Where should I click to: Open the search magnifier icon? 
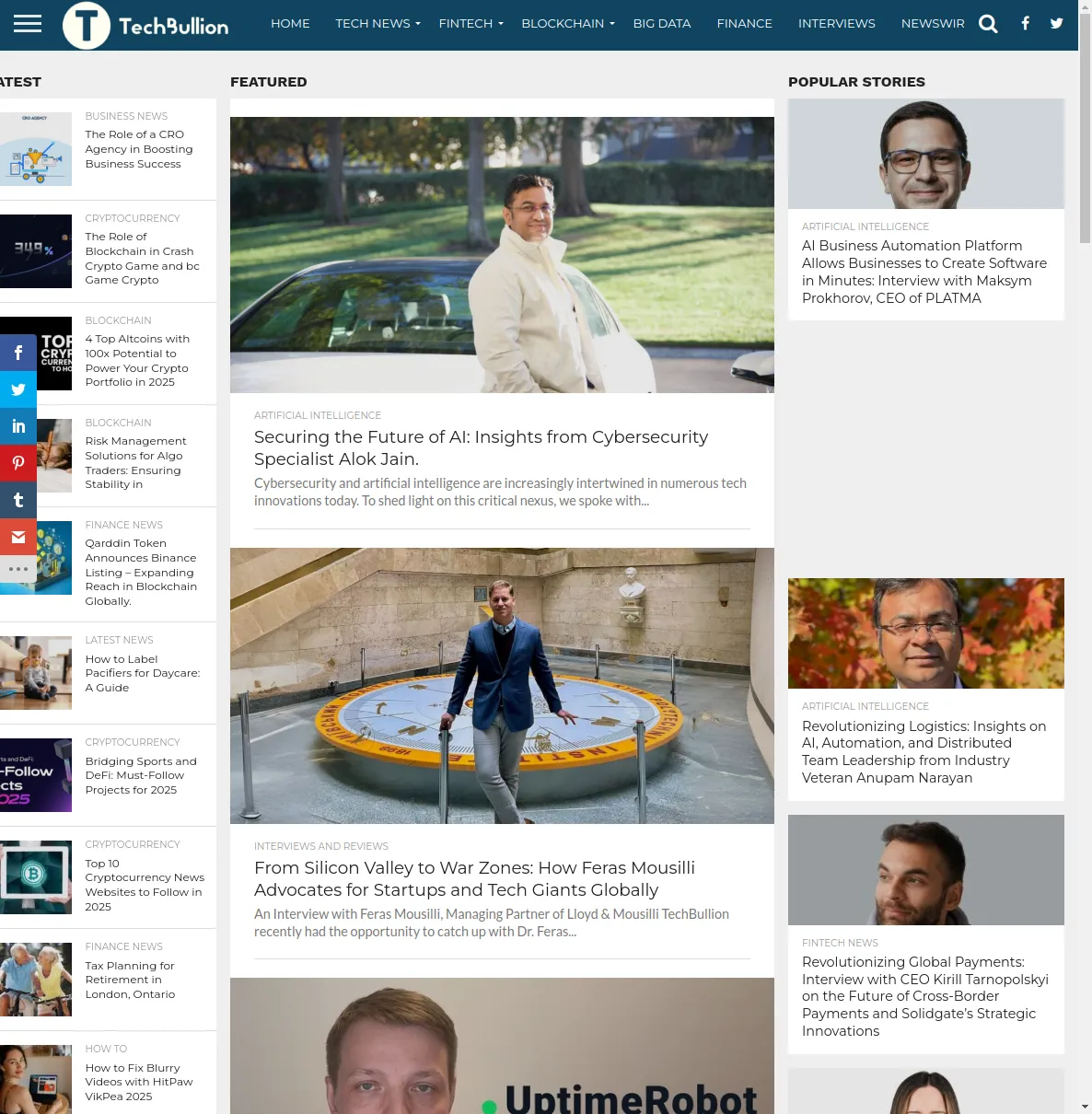tap(988, 24)
